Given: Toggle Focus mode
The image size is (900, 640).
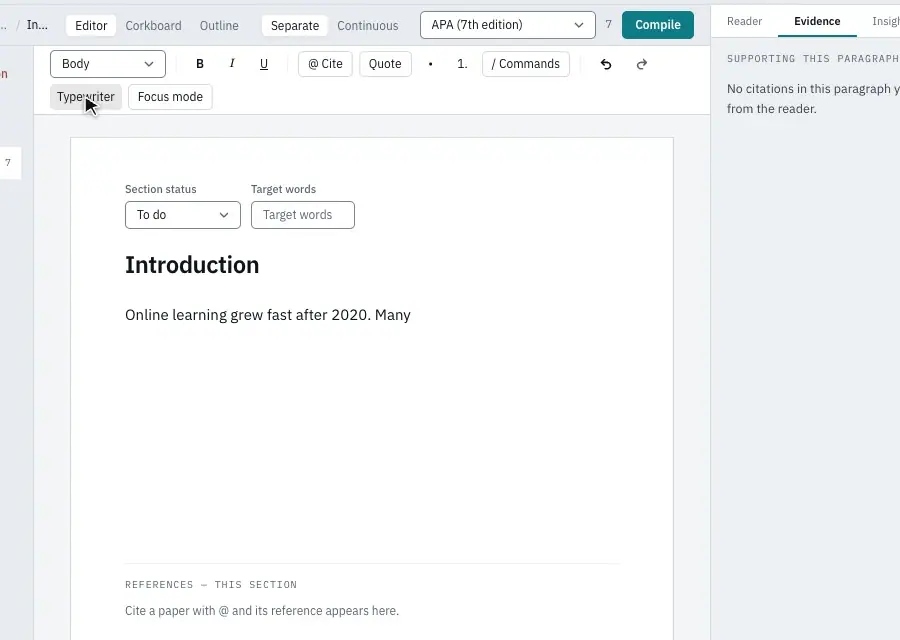Looking at the screenshot, I should (170, 96).
